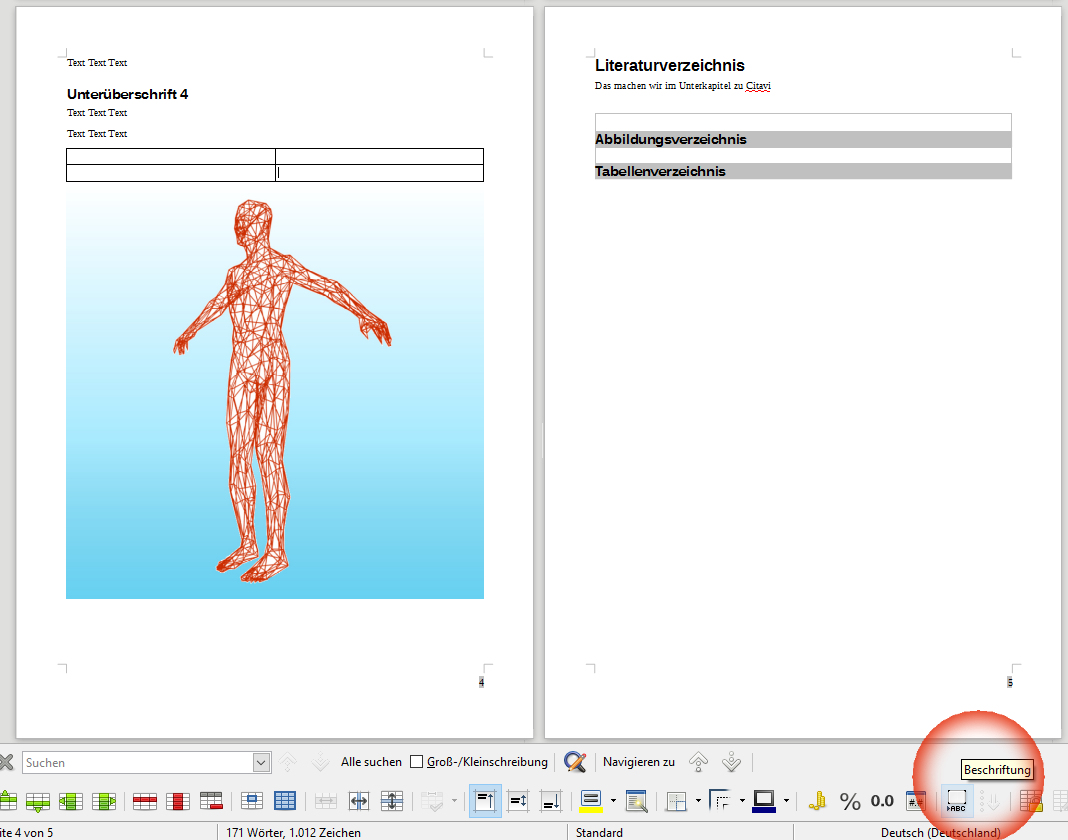The width and height of the screenshot is (1068, 840).
Task: Insert caption with Beschriftung button
Action: [x=957, y=801]
